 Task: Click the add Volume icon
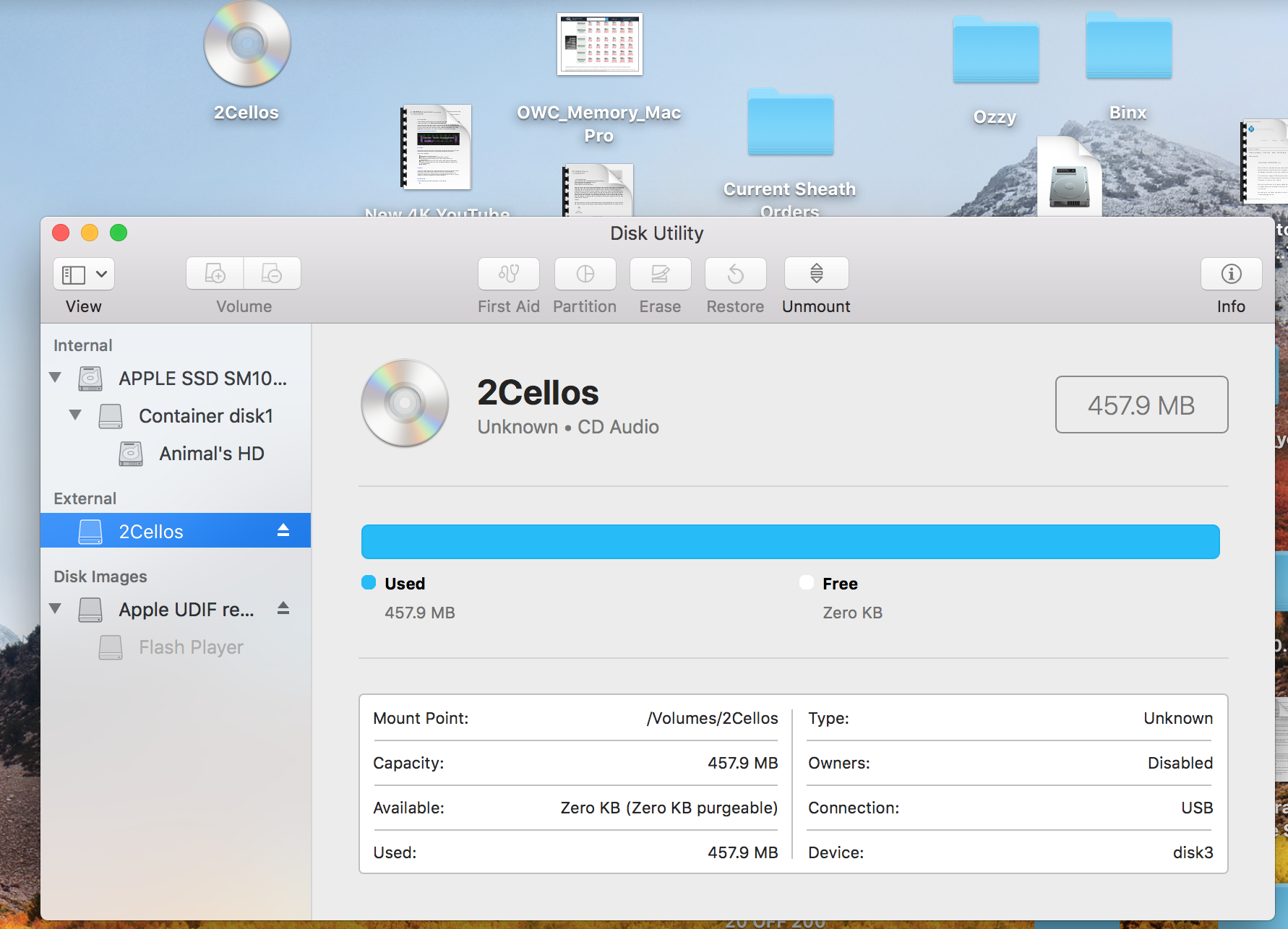[x=215, y=274]
